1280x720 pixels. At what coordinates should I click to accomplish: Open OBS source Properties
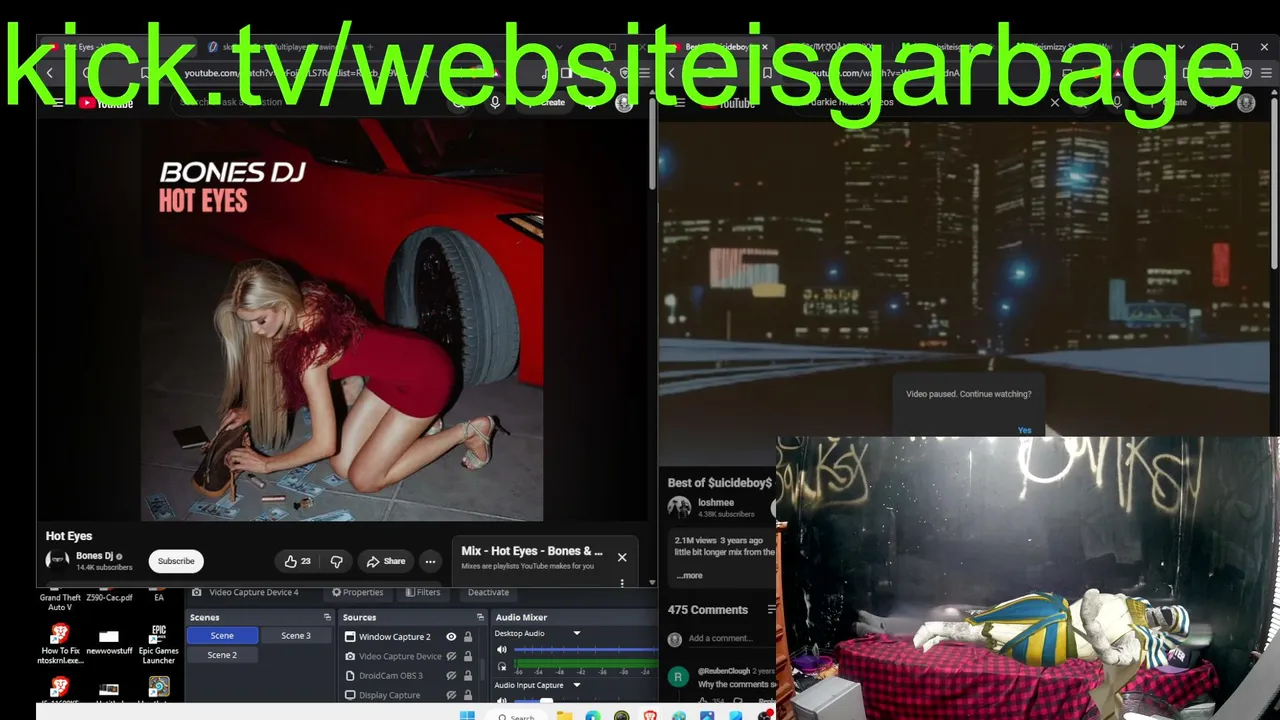(357, 592)
